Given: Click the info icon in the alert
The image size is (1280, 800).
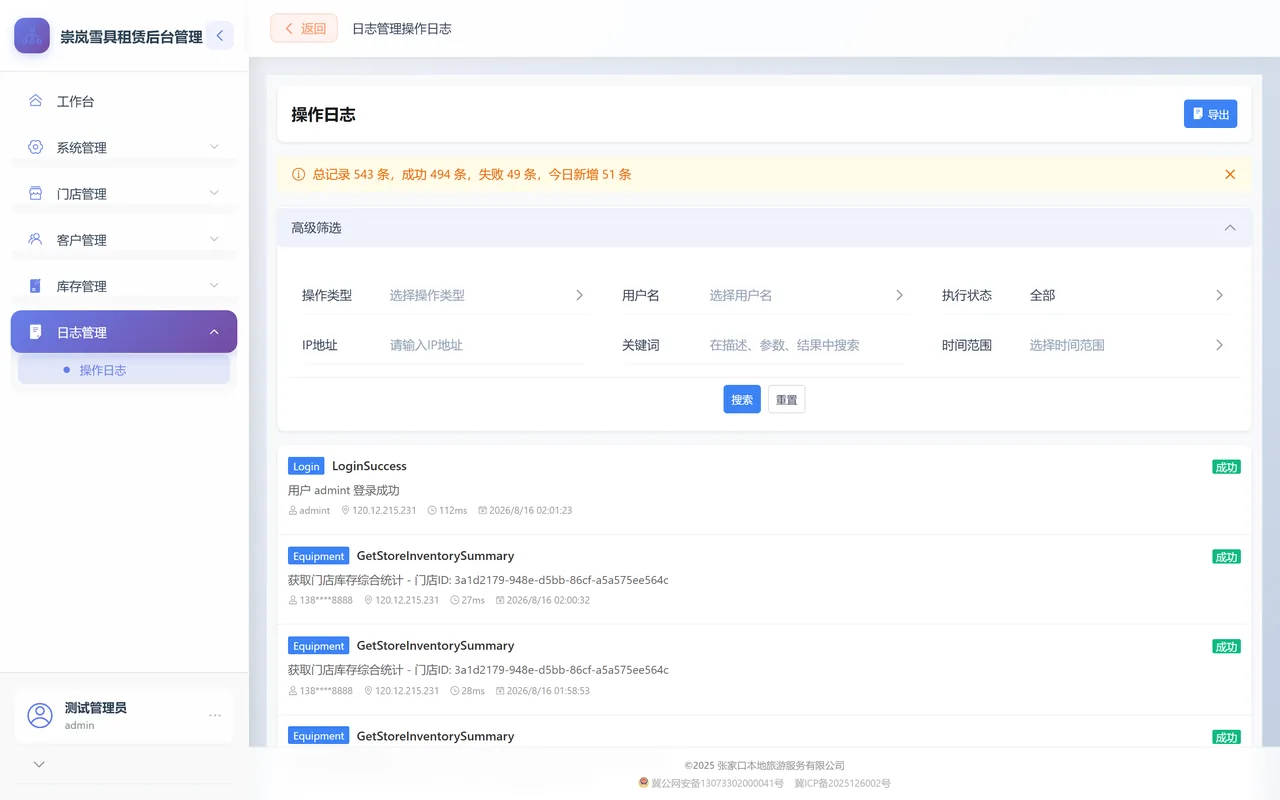Looking at the screenshot, I should coord(298,174).
